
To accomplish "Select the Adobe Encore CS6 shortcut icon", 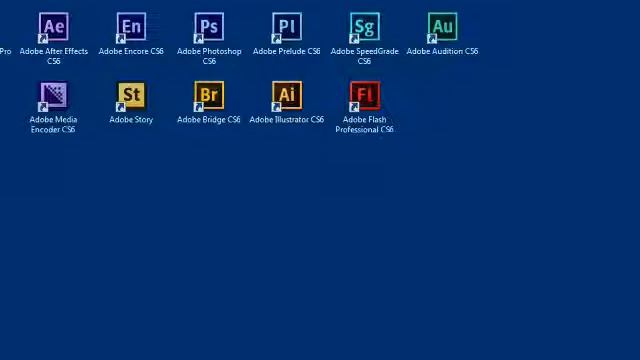I will tap(131, 27).
